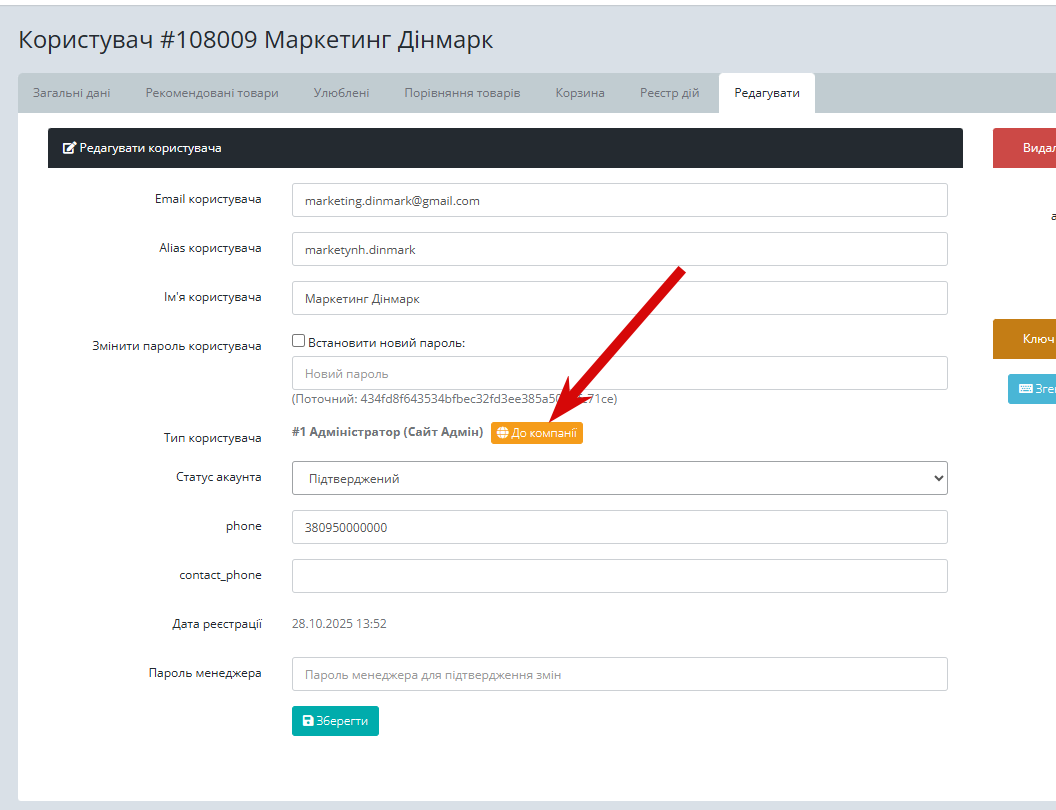The height and width of the screenshot is (810, 1056).
Task: Click globe icon on До компанії button
Action: 502,433
